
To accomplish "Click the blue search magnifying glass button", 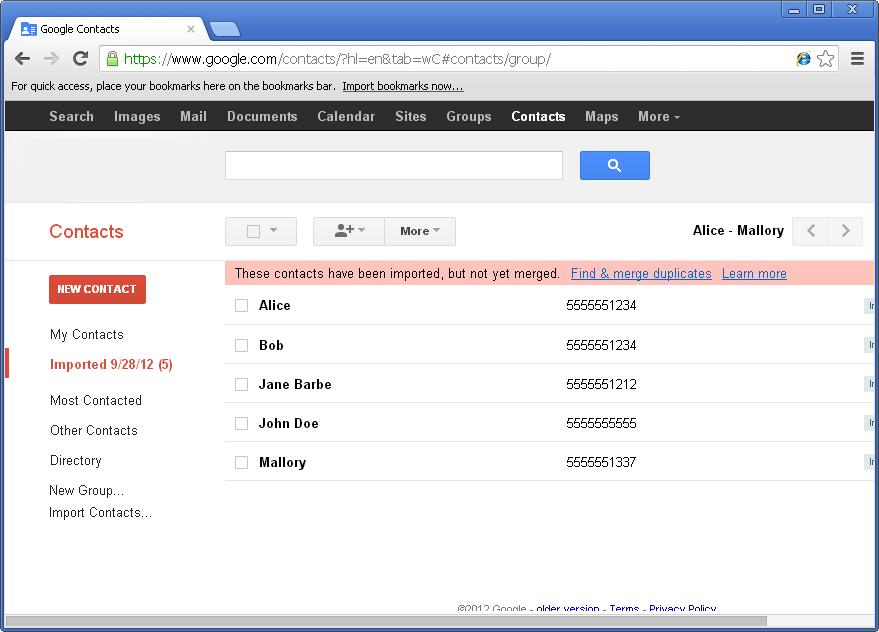I will tap(614, 164).
